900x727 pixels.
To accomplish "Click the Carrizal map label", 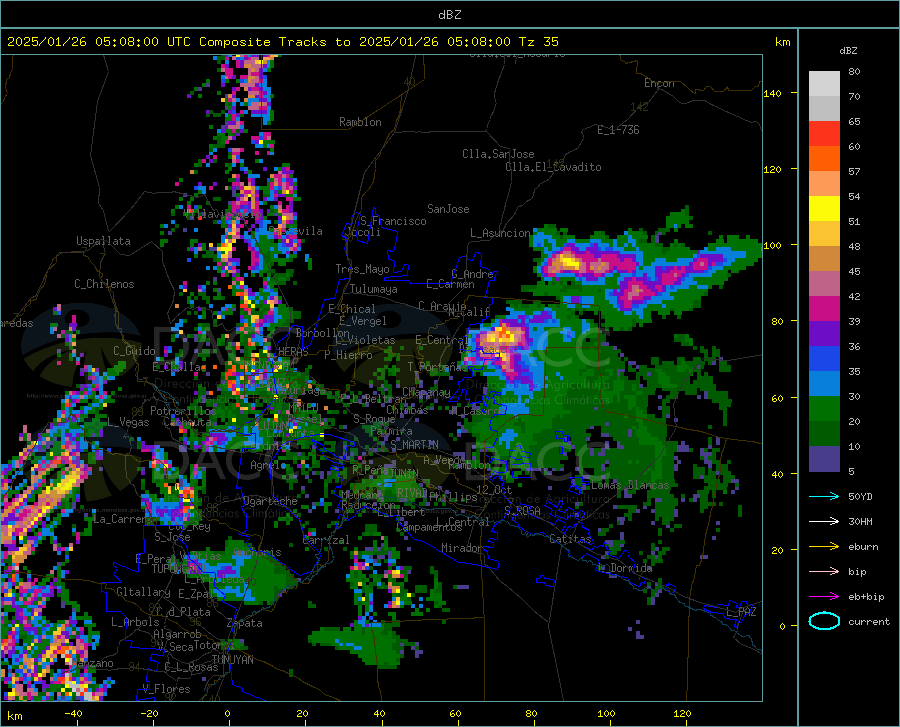I will [325, 540].
